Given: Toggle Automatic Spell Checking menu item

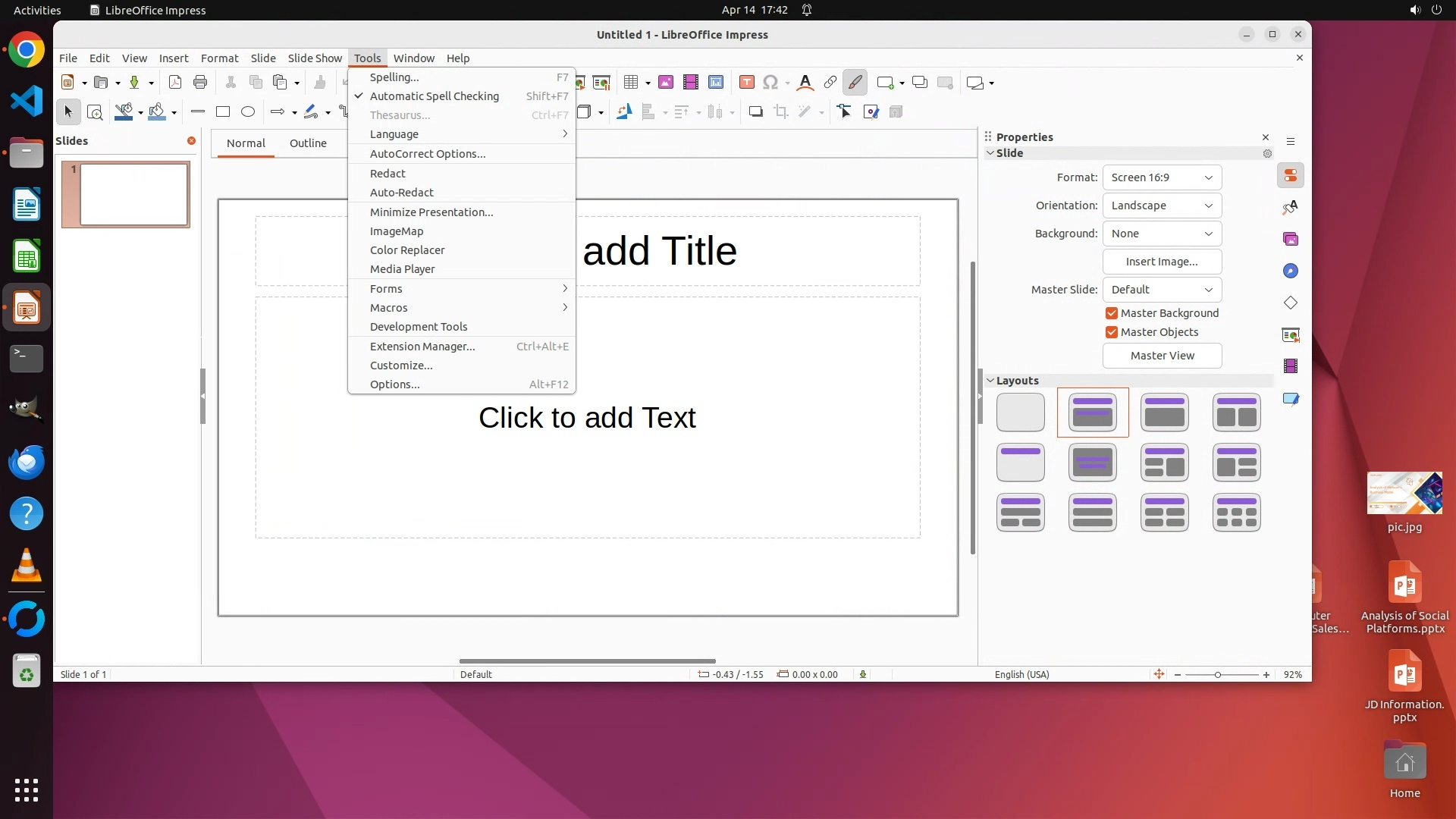Looking at the screenshot, I should pyautogui.click(x=434, y=96).
